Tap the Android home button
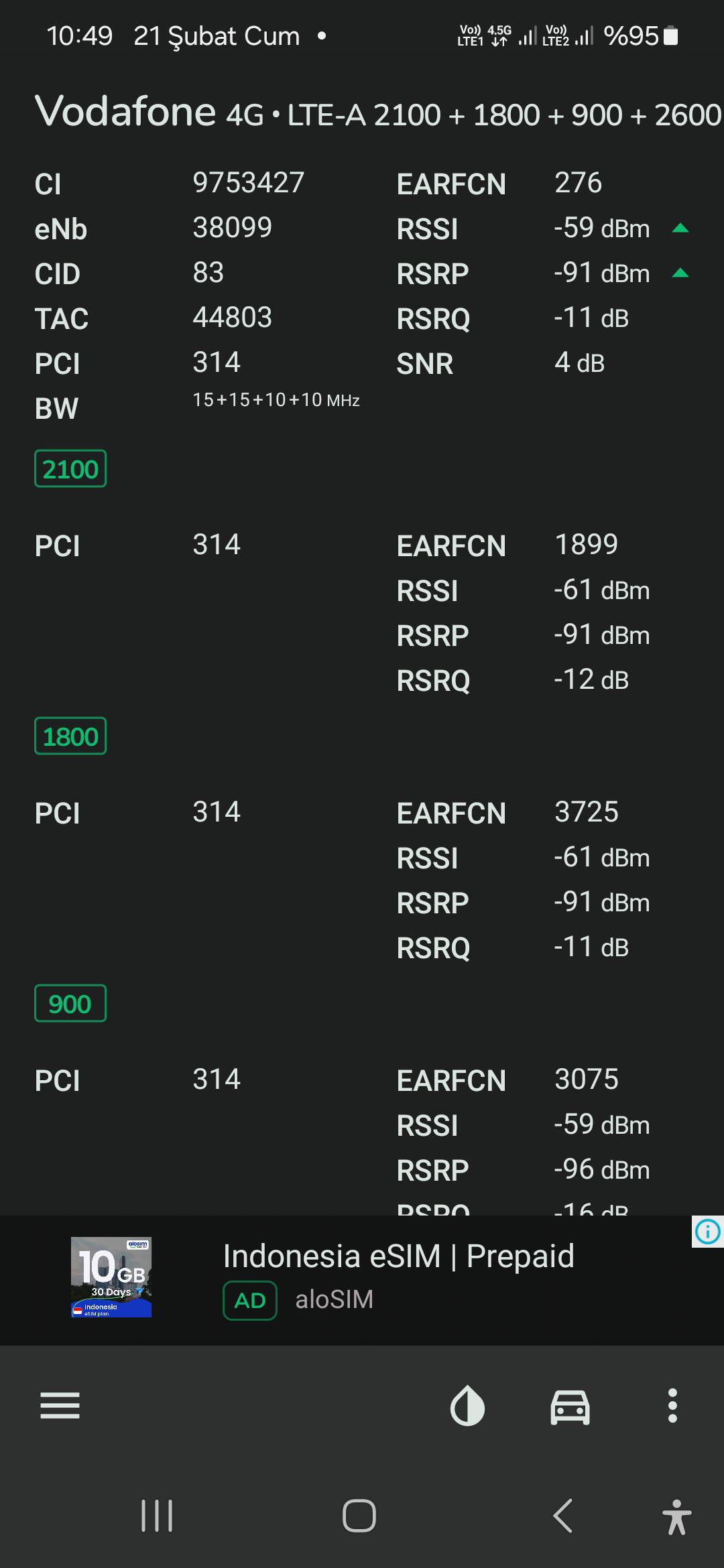 (x=359, y=1516)
